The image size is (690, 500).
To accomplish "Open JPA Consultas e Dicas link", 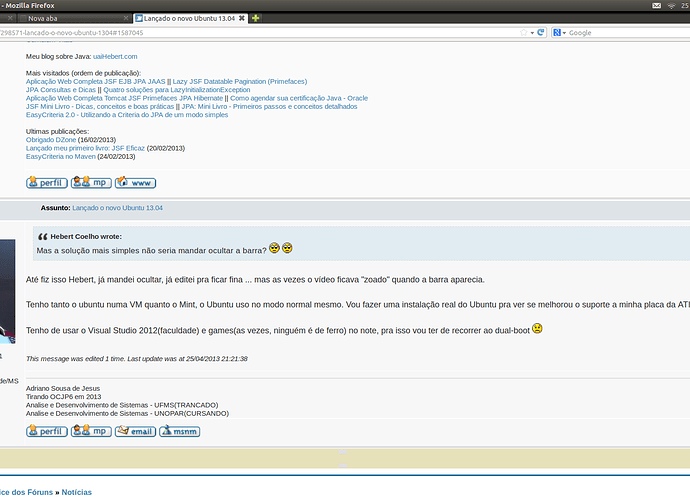I will coord(61,90).
